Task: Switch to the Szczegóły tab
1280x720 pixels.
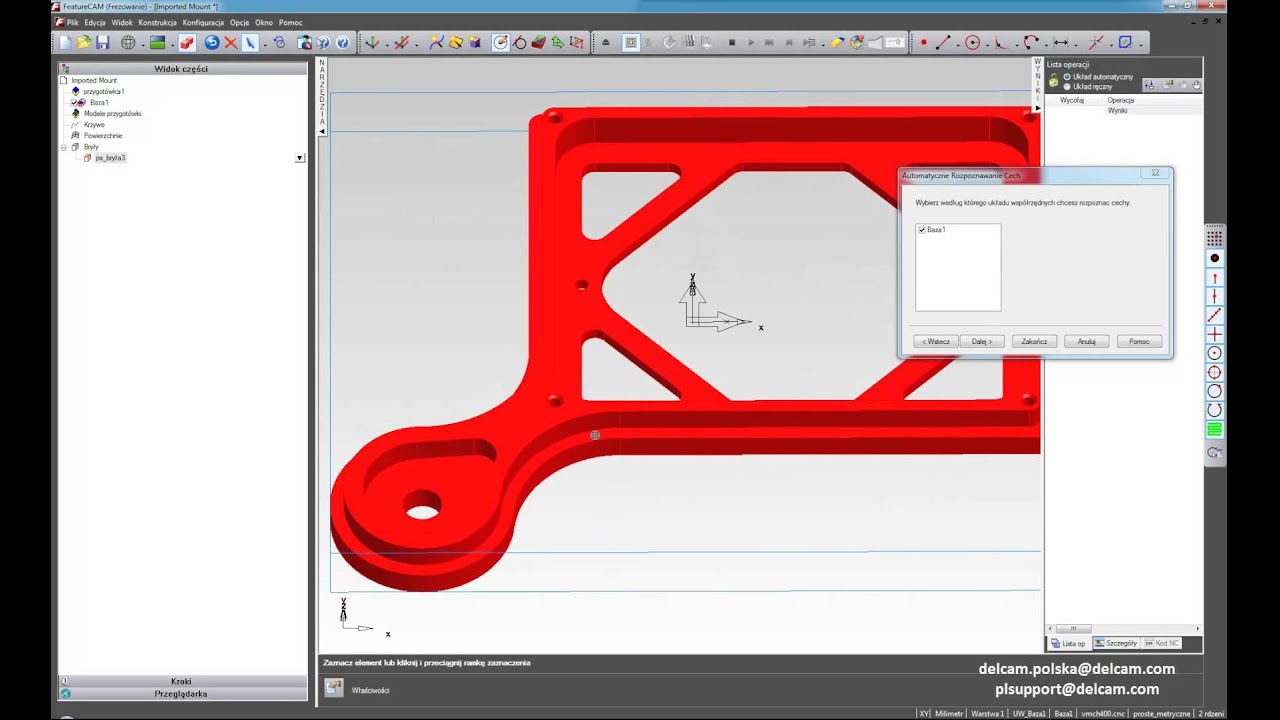Action: [x=1116, y=643]
